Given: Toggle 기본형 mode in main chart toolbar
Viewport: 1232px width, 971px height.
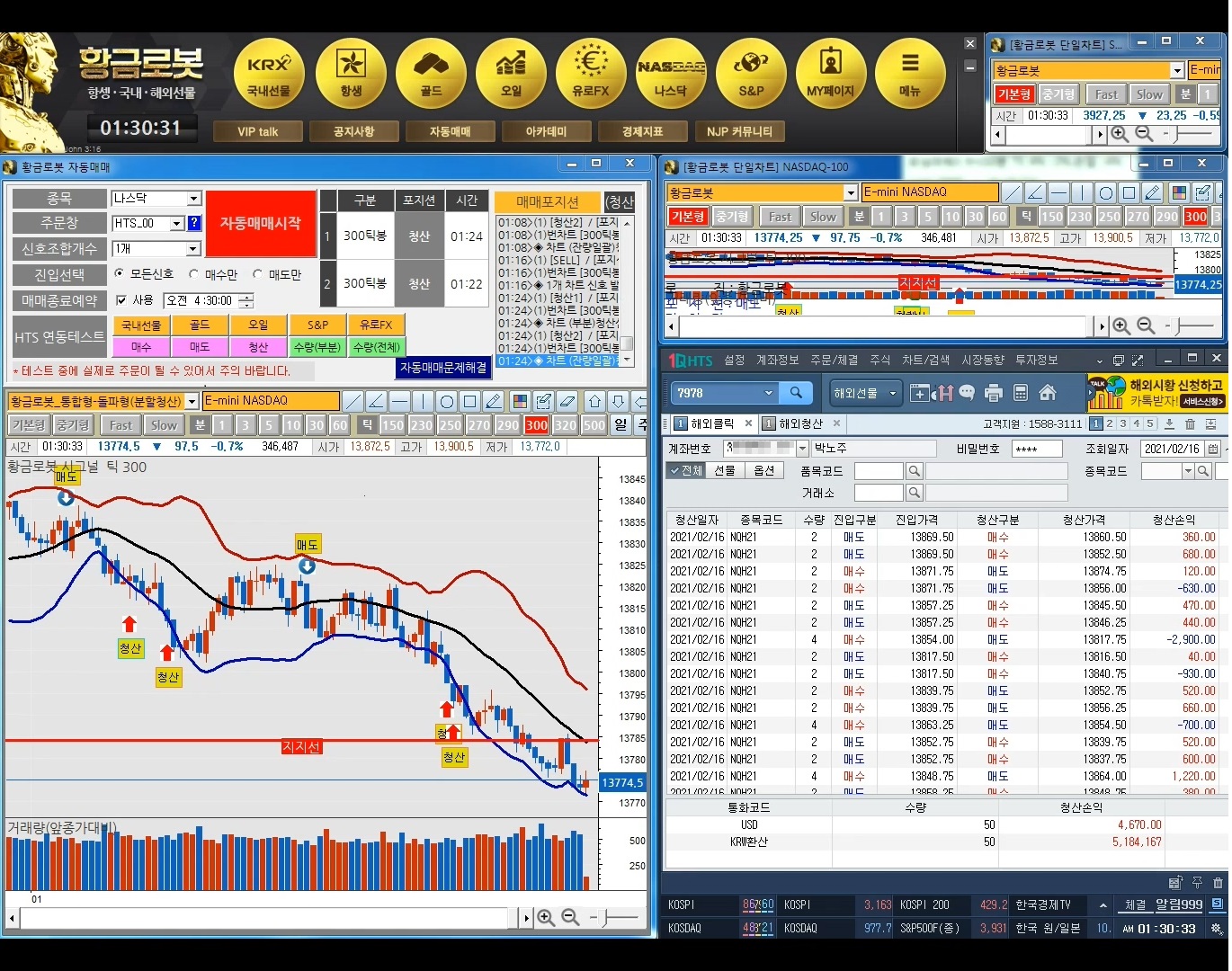Looking at the screenshot, I should point(29,425).
